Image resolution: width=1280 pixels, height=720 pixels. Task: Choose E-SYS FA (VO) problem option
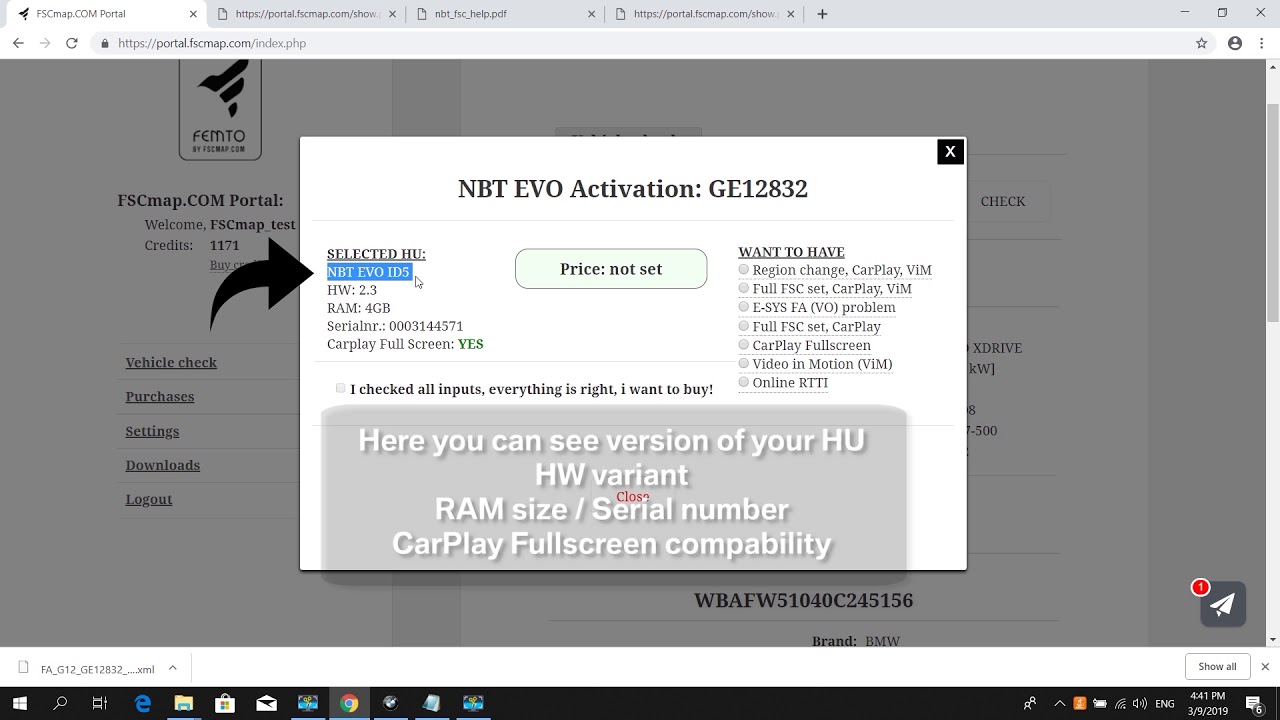744,307
